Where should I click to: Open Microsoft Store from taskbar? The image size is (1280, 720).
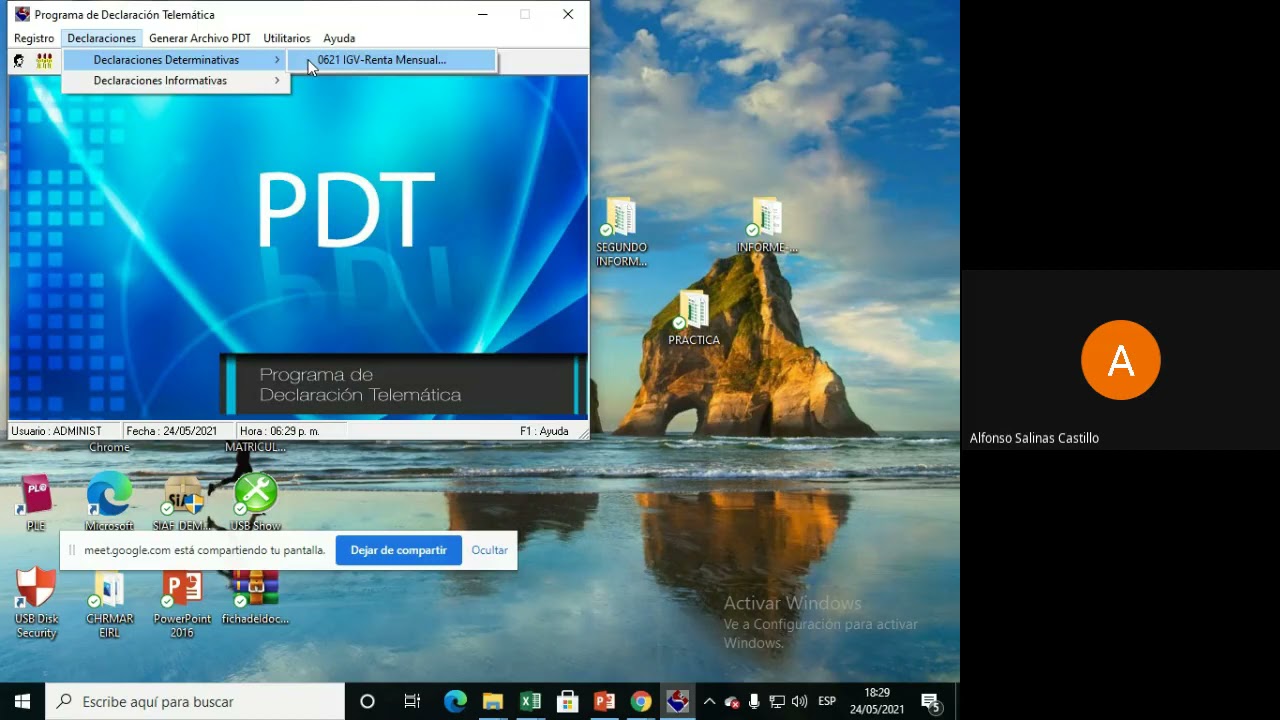(567, 702)
